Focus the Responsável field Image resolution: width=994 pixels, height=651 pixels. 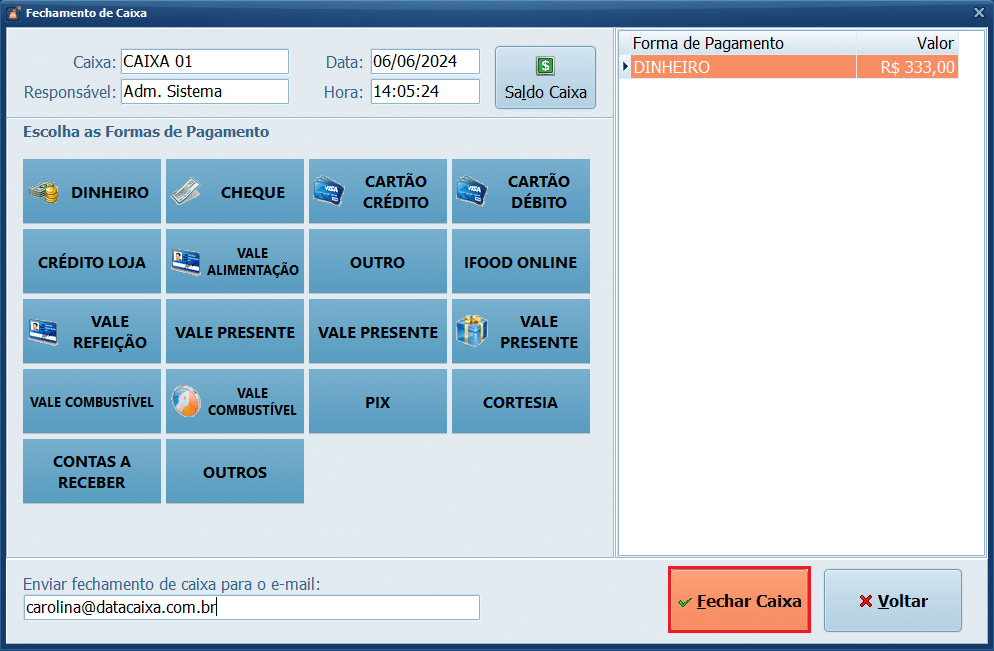[205, 91]
